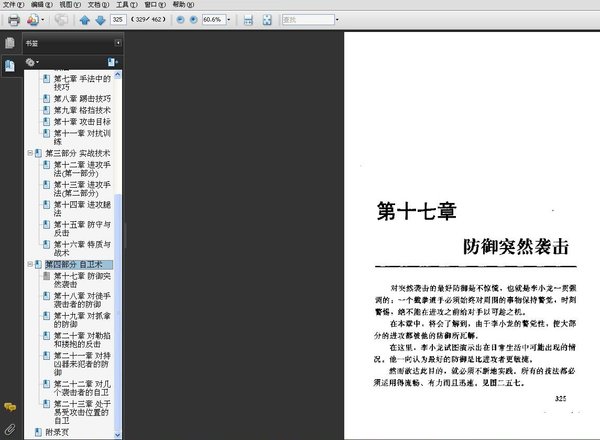Image resolution: width=600 pixels, height=440 pixels.
Task: Click the greyed pages icon in toolbar
Action: (x=61, y=20)
